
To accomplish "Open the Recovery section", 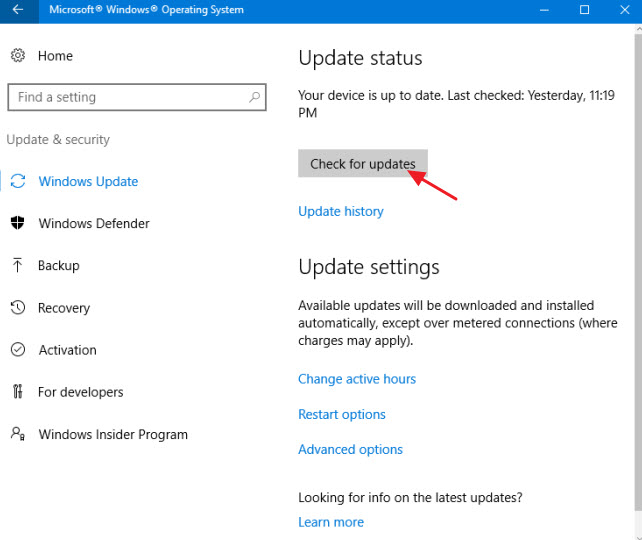I will (64, 308).
